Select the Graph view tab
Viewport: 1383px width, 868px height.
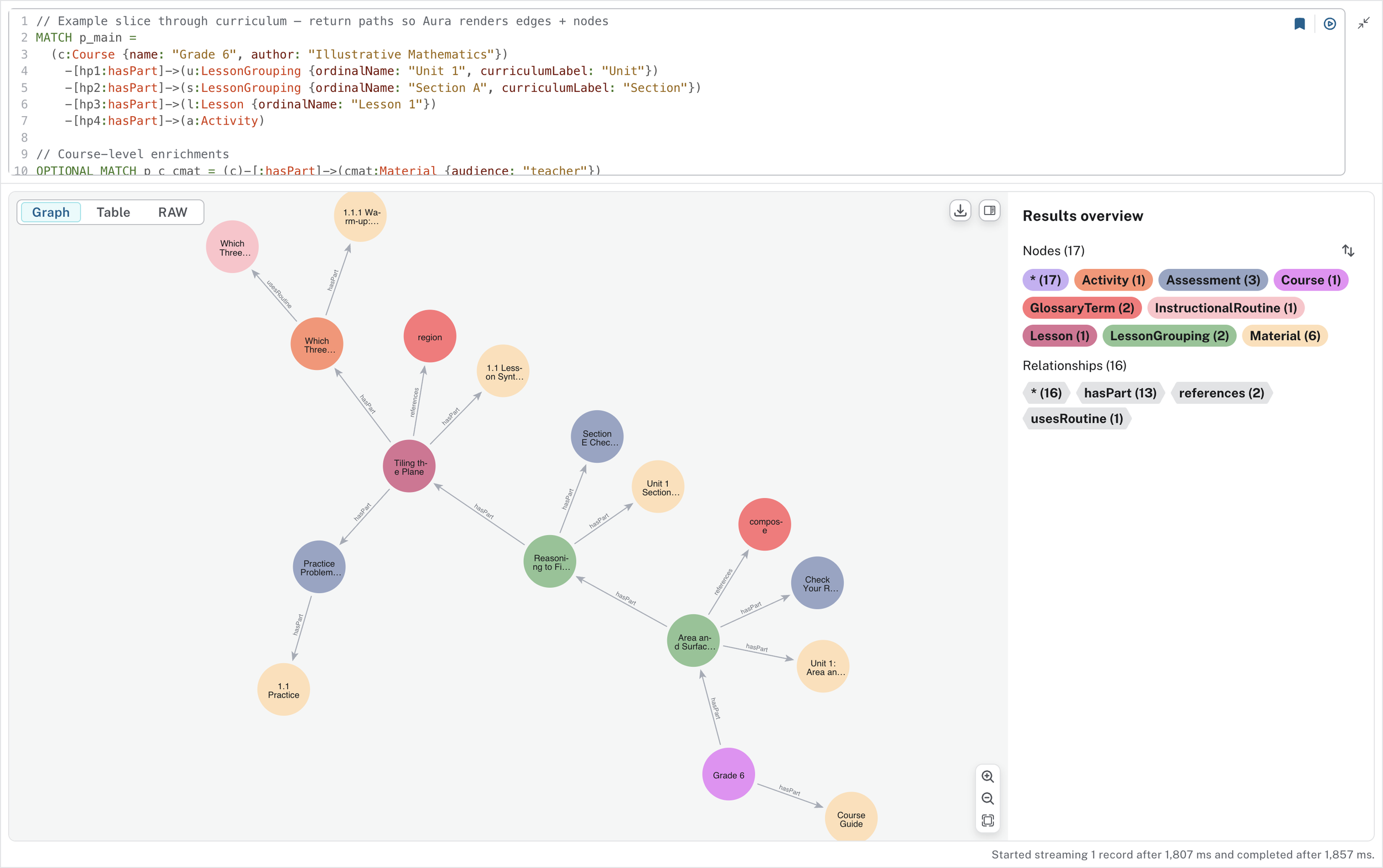(50, 212)
